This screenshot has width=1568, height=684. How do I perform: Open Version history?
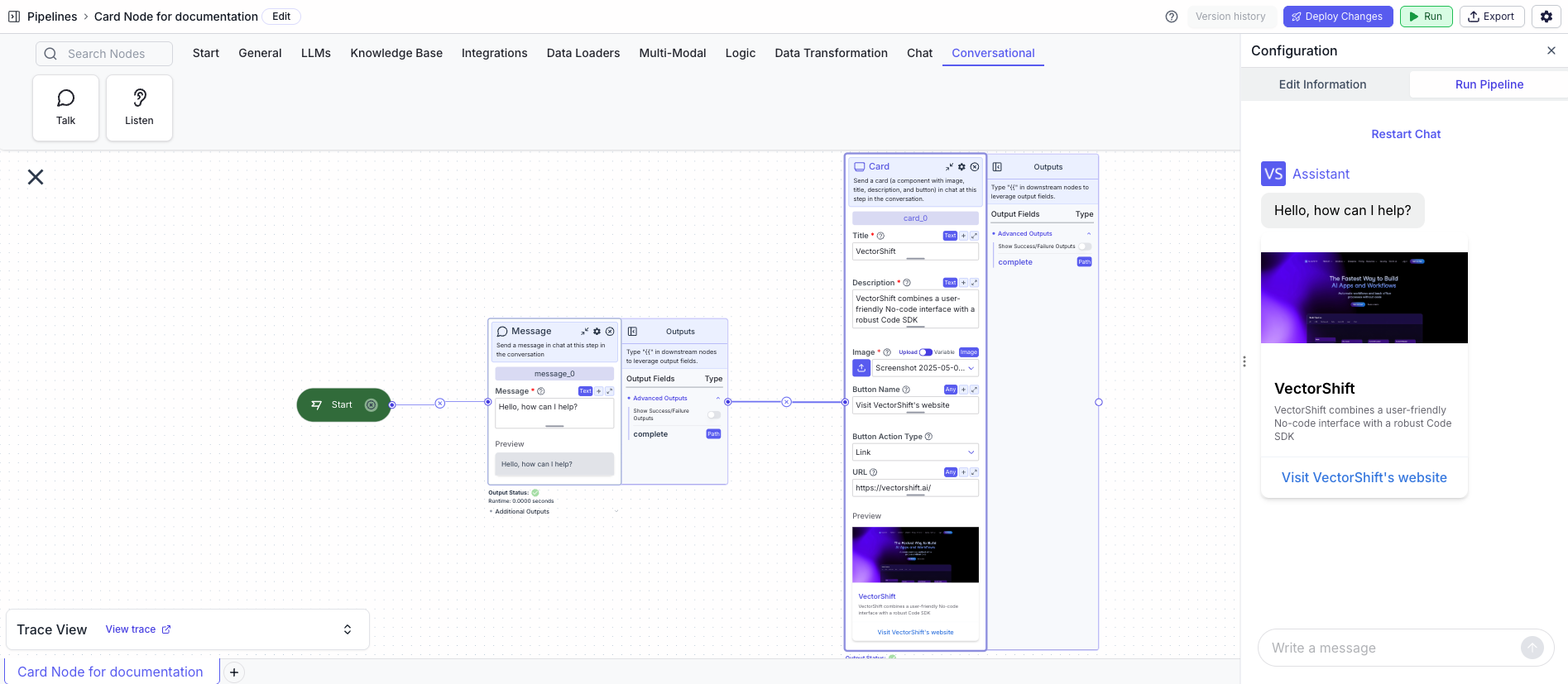[x=1230, y=17]
